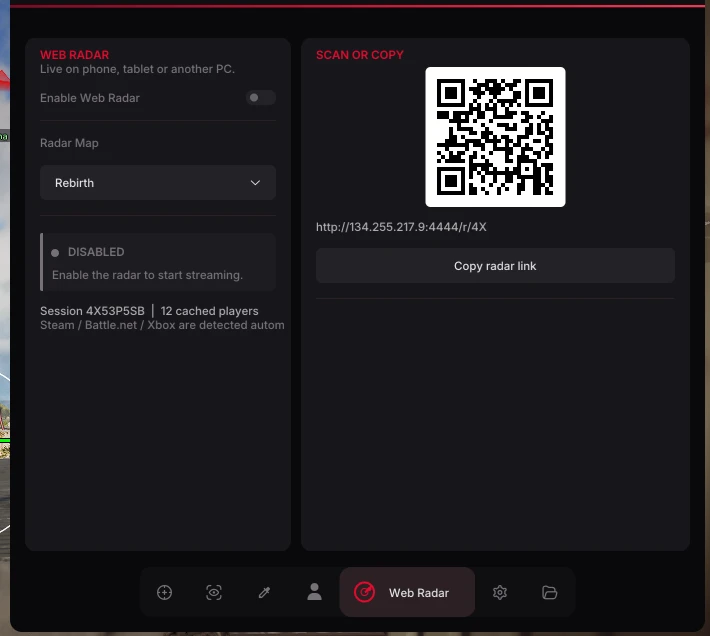Viewport: 710px width, 636px height.
Task: Open the aimbot crosshair tab icon
Action: tap(164, 592)
